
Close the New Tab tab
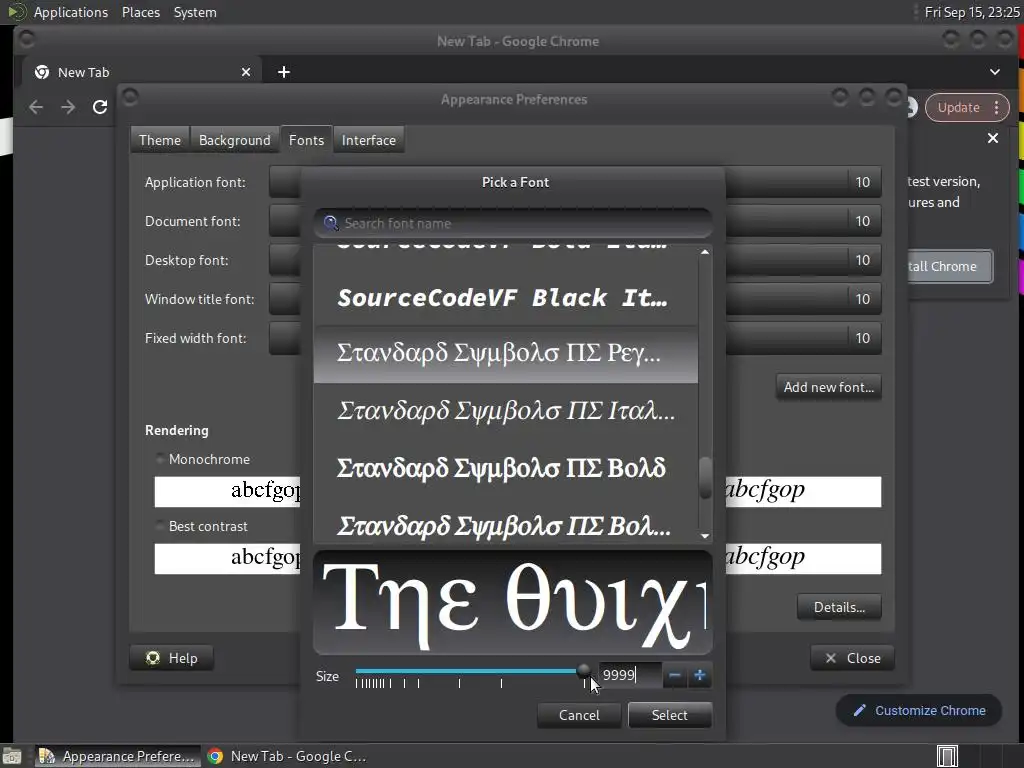246,72
